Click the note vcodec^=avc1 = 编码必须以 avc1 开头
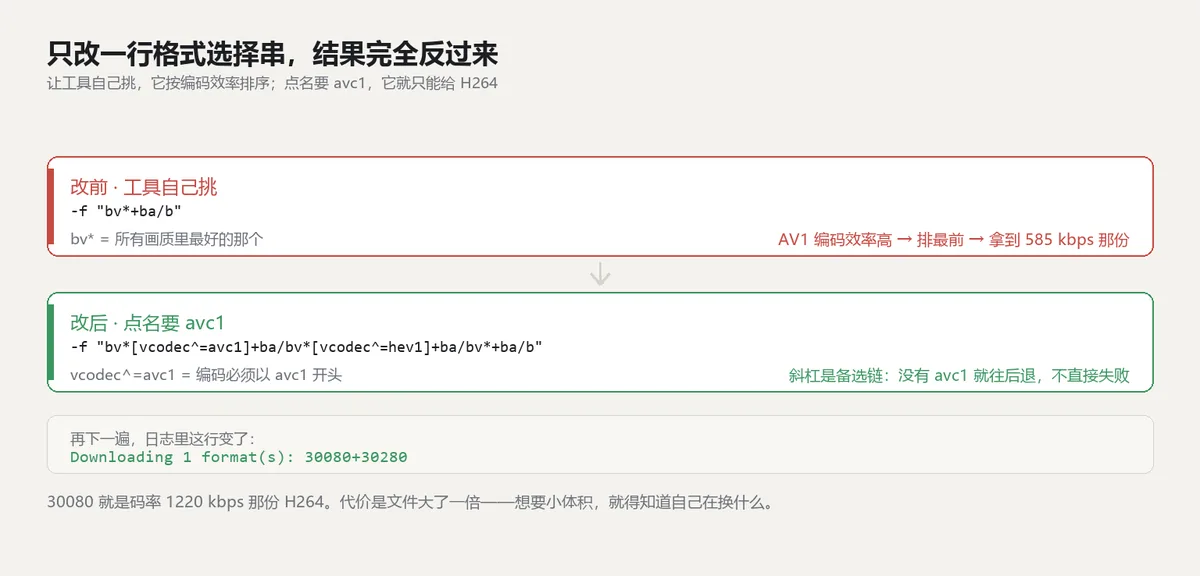Screen dimensions: 1200x576 [x=207, y=375]
